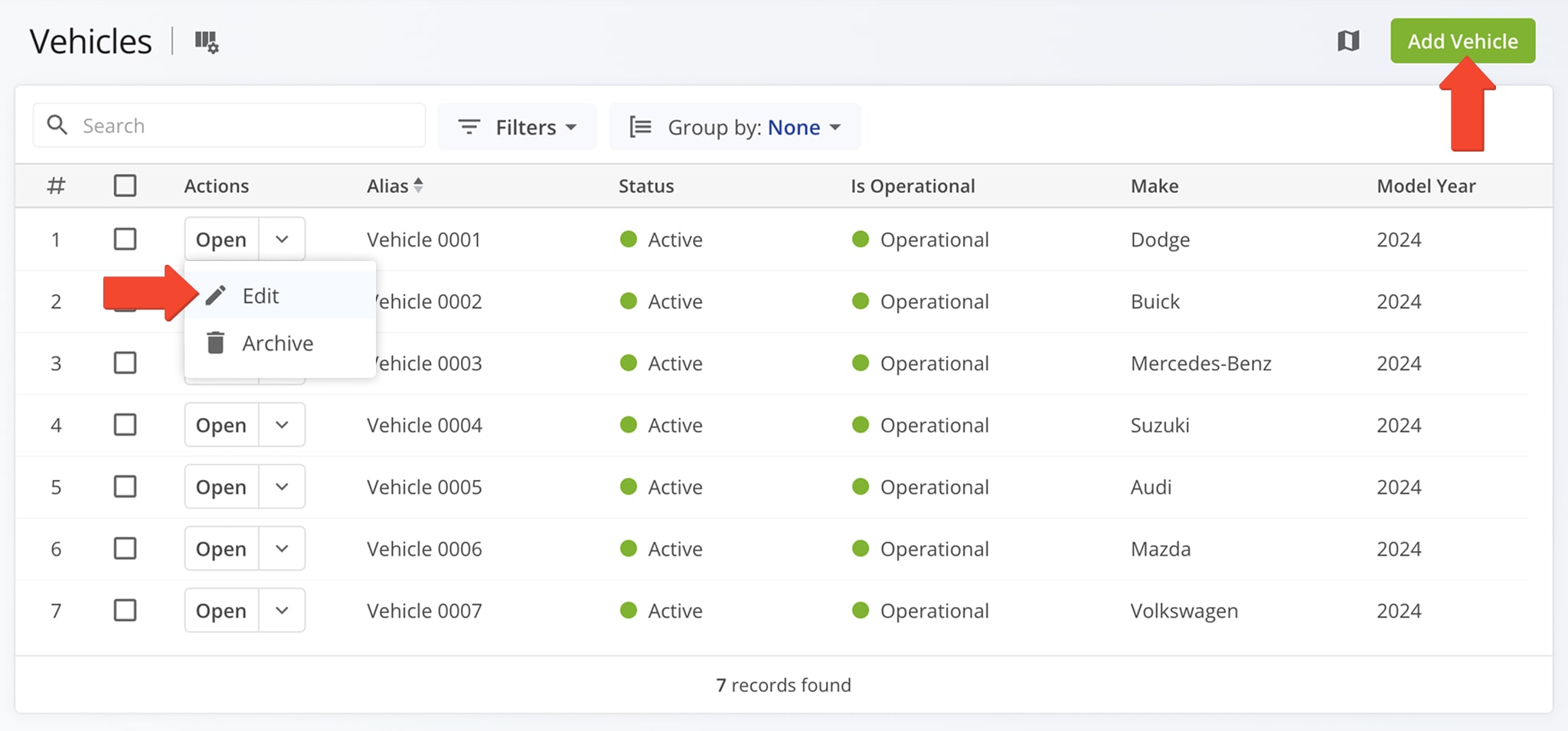The height and width of the screenshot is (731, 1568).
Task: Click the 2024 model year of Volkswagen row
Action: click(1399, 611)
